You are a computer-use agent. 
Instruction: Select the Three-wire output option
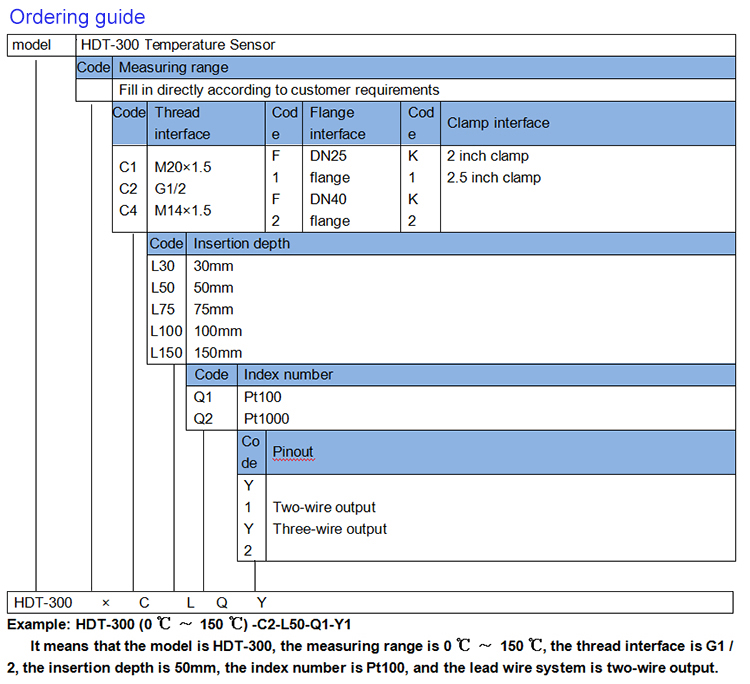[x=330, y=529]
